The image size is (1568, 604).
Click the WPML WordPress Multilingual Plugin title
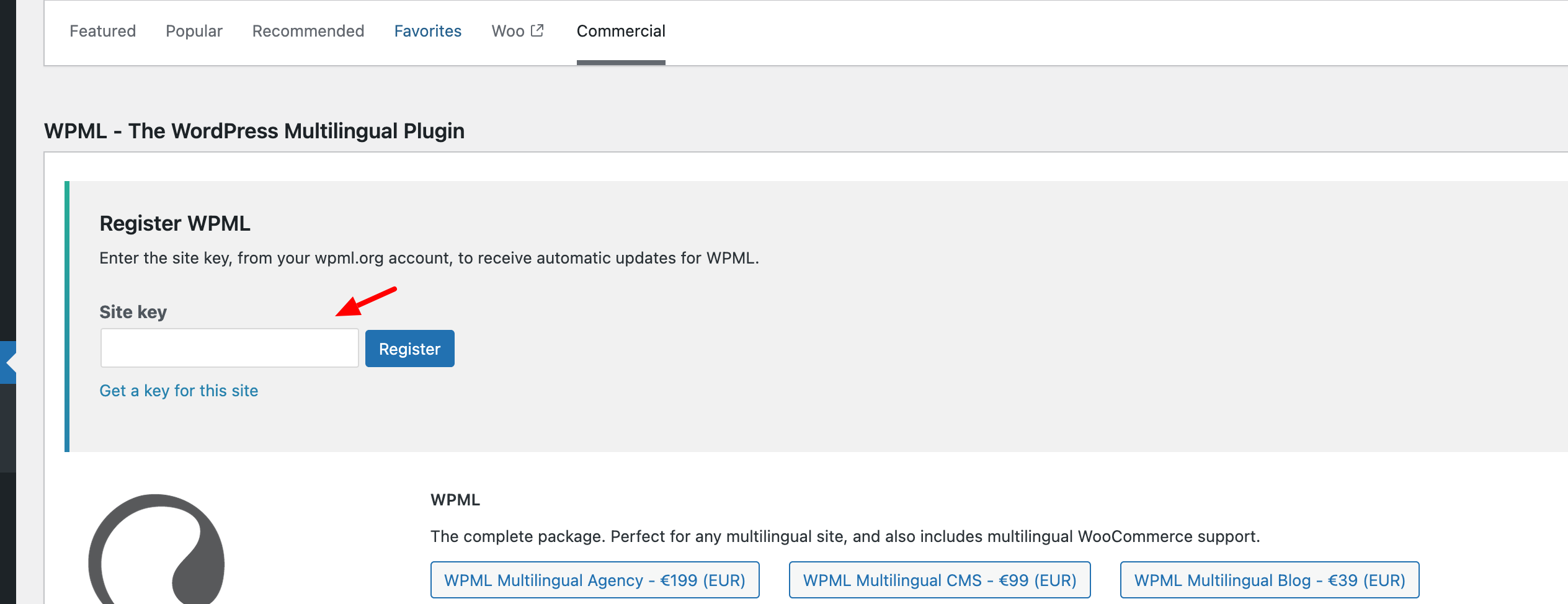254,131
